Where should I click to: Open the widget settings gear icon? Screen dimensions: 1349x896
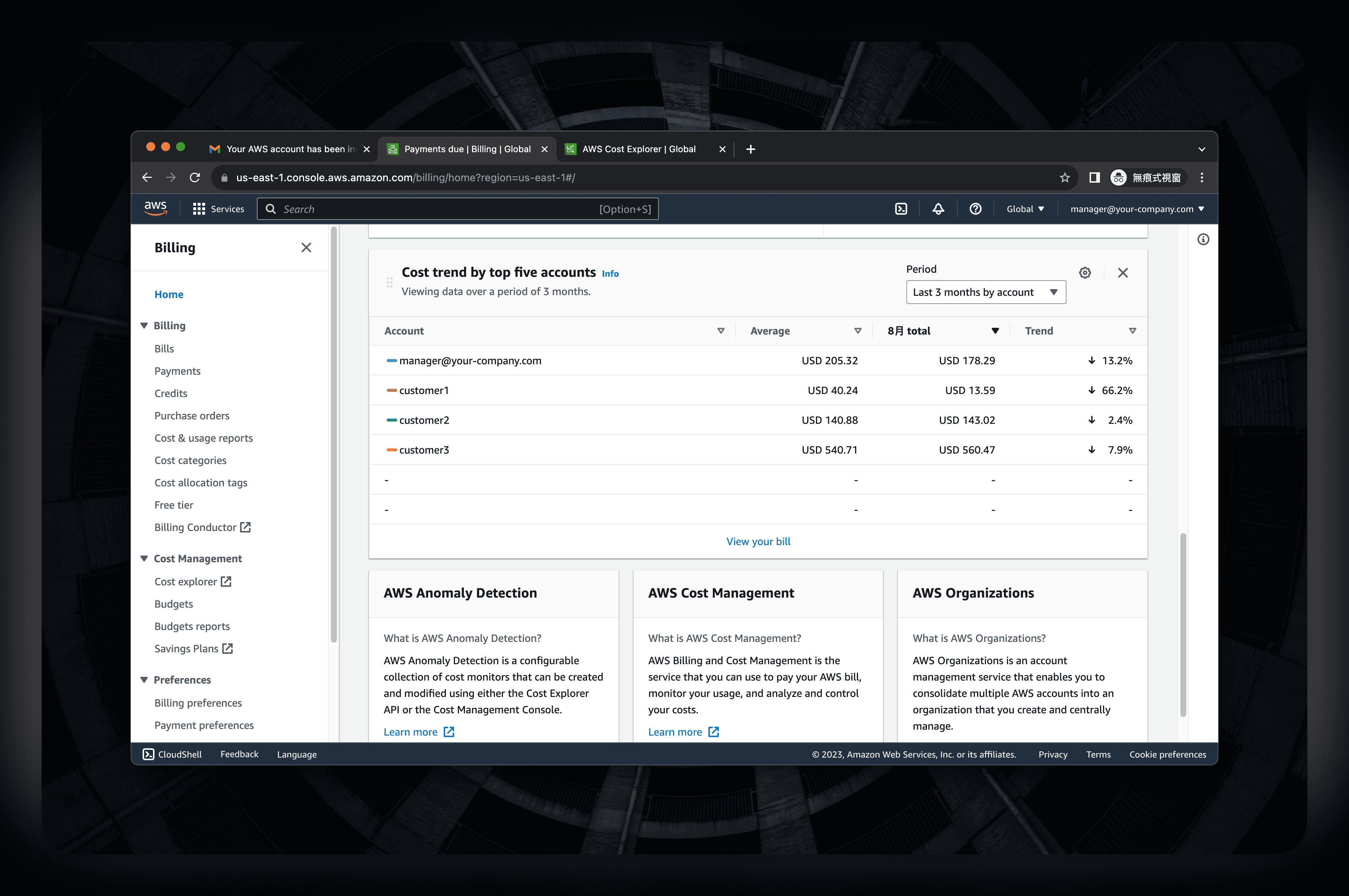1085,273
